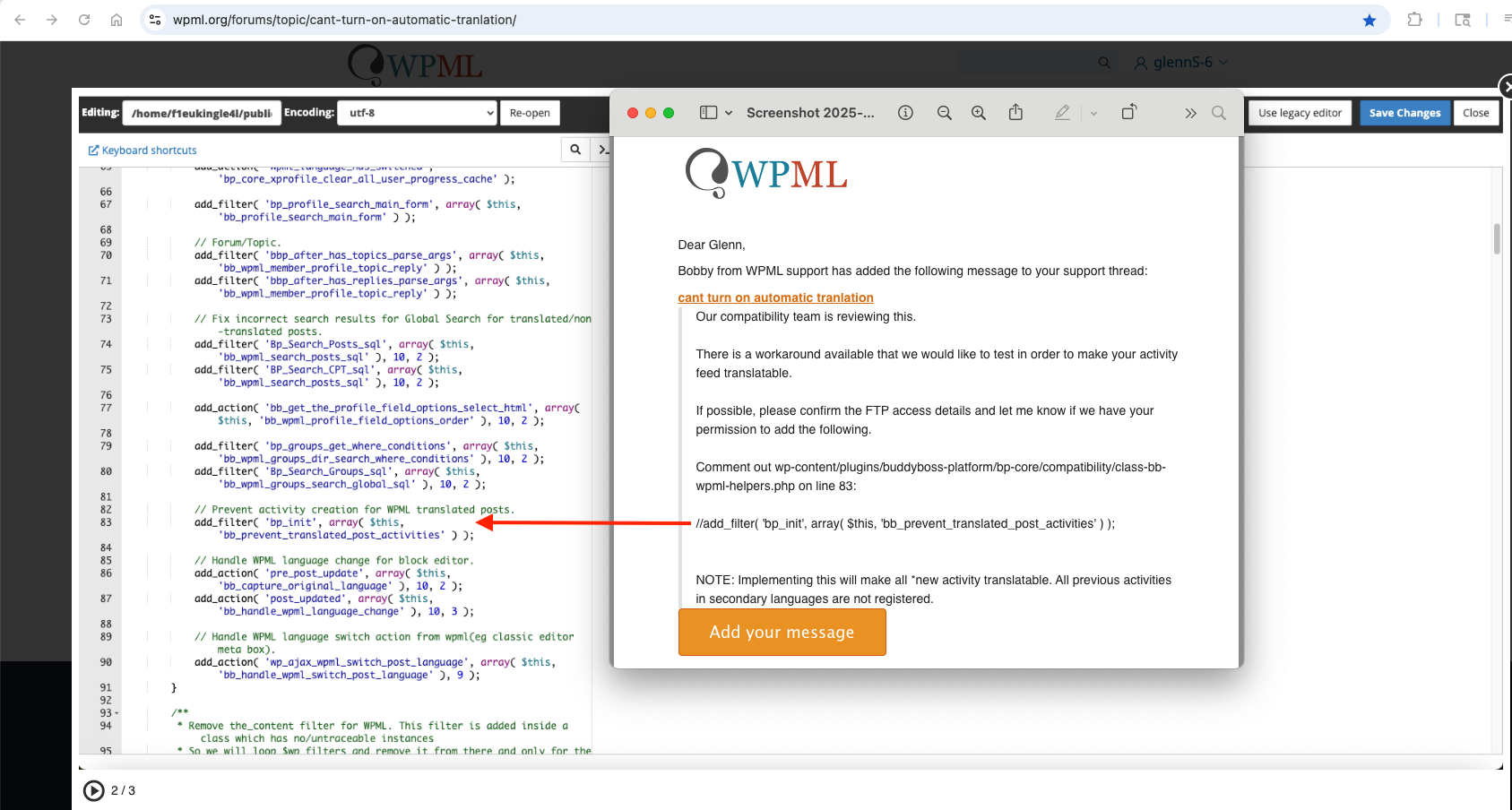Show image info in Preview toolbar
The image size is (1512, 810).
905,113
